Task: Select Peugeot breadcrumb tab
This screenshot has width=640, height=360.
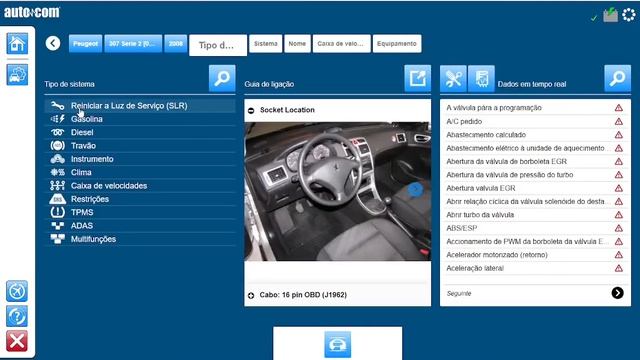Action: coord(86,44)
